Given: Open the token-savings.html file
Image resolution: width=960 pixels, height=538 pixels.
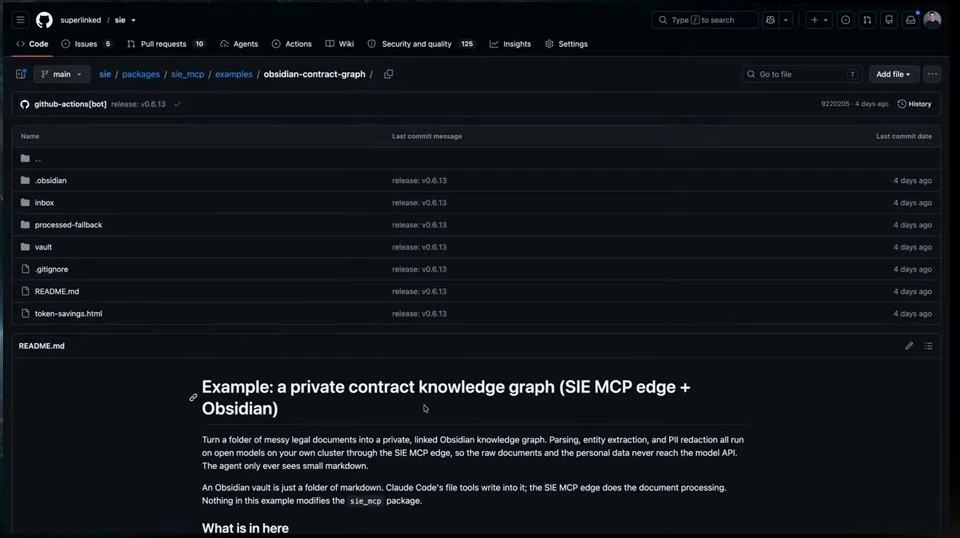Looking at the screenshot, I should coord(69,313).
